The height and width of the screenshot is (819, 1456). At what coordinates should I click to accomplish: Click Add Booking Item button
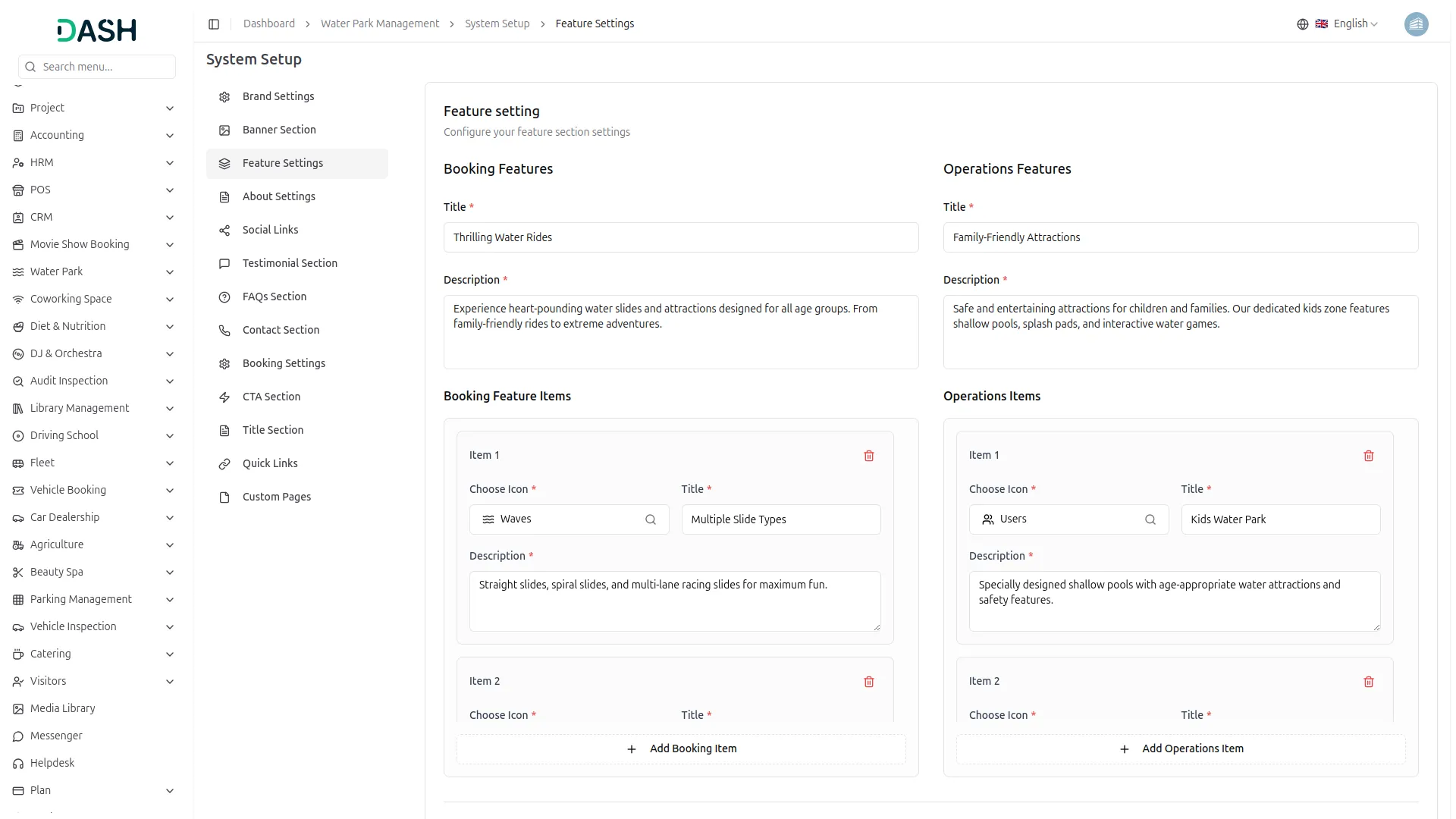[681, 748]
